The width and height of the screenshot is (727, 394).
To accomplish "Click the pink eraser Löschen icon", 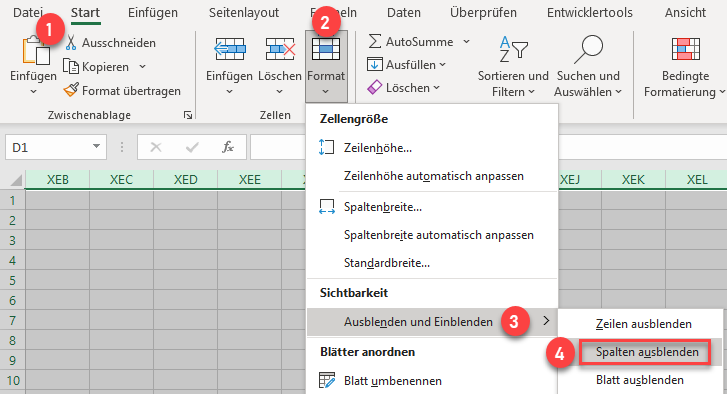I will pos(375,88).
